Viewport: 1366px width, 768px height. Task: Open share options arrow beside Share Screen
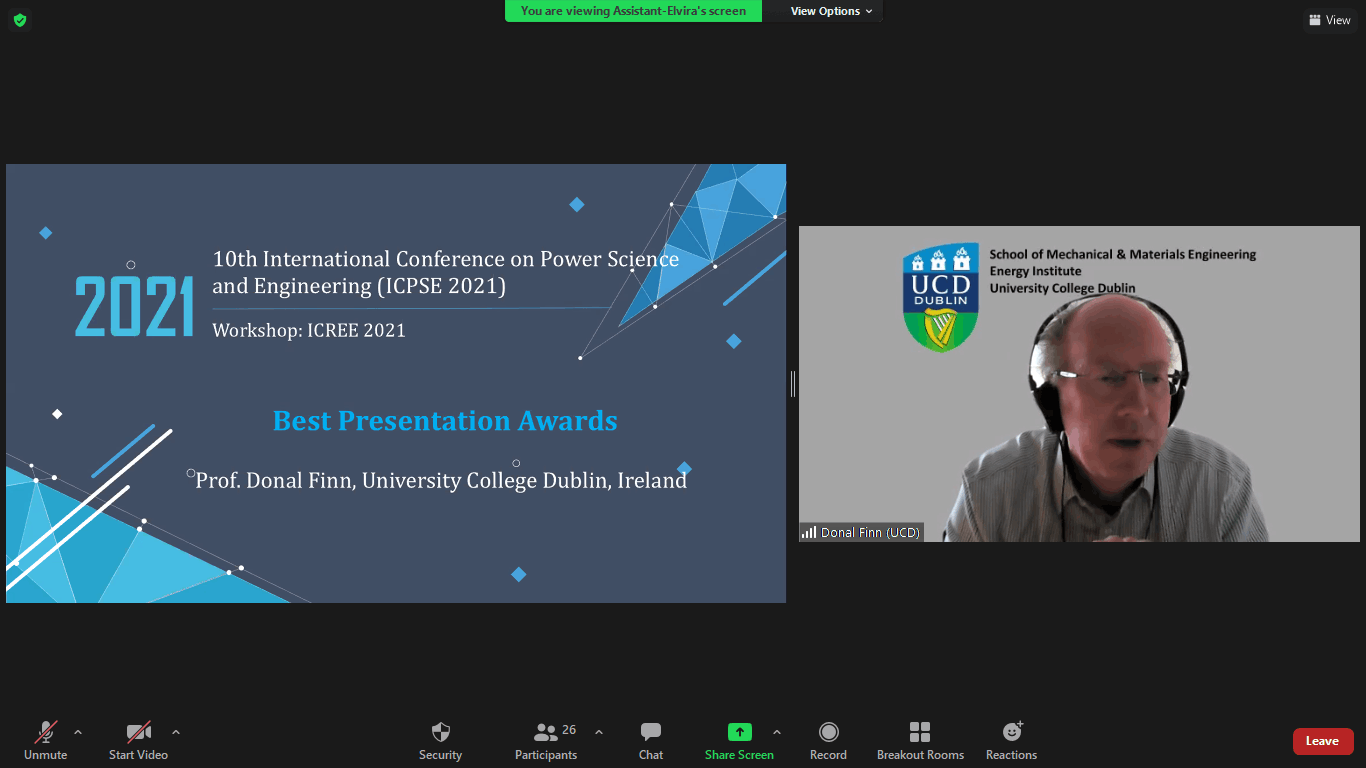point(777,732)
